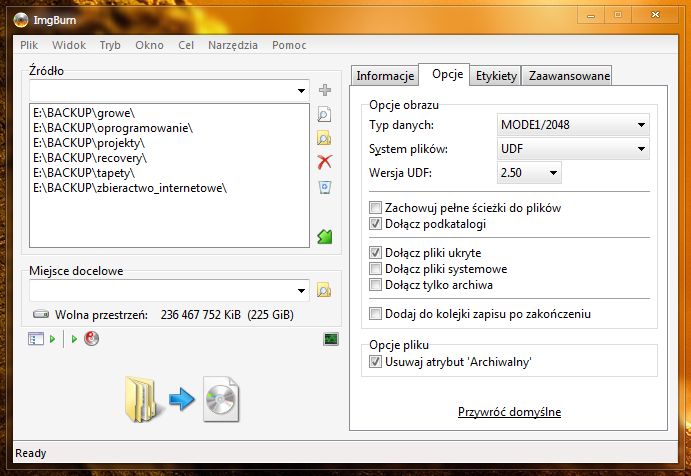Viewport: 691px width, 476px height.
Task: Switch to the Zaawansowane tab
Action: pos(569,76)
